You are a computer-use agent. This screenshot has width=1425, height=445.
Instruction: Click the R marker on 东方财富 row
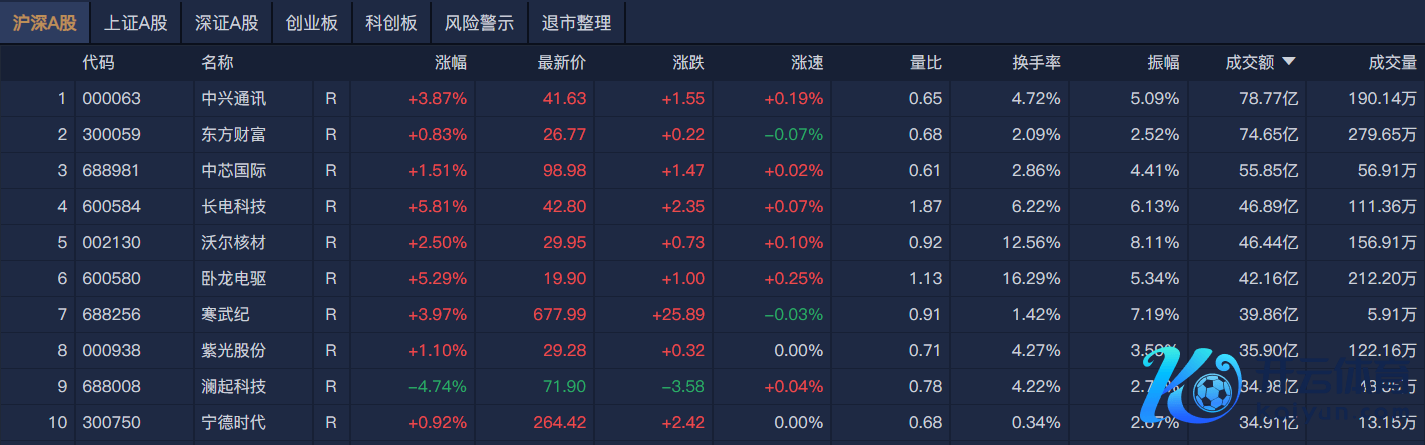[331, 135]
